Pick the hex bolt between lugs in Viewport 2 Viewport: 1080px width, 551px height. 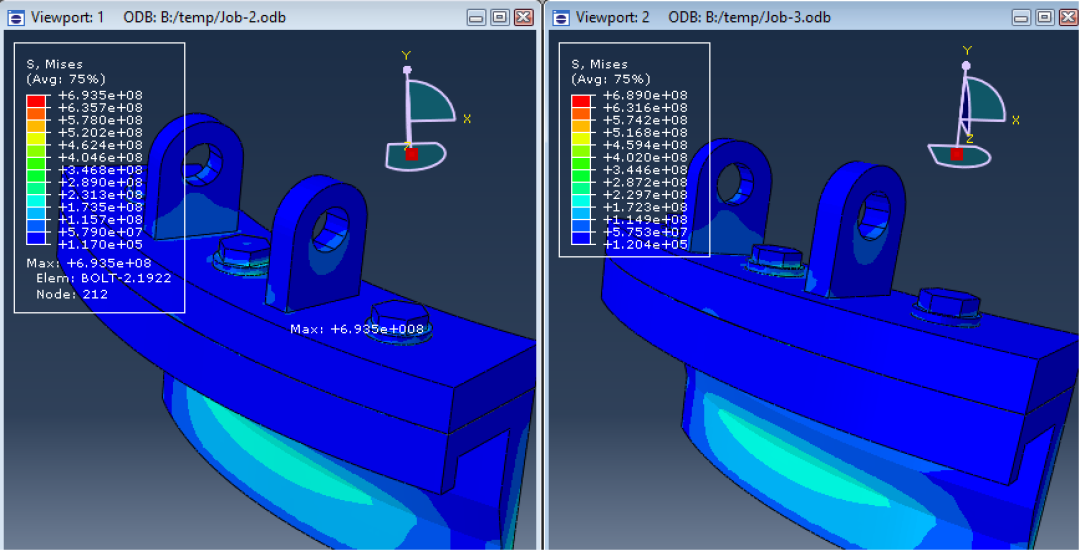[x=776, y=262]
